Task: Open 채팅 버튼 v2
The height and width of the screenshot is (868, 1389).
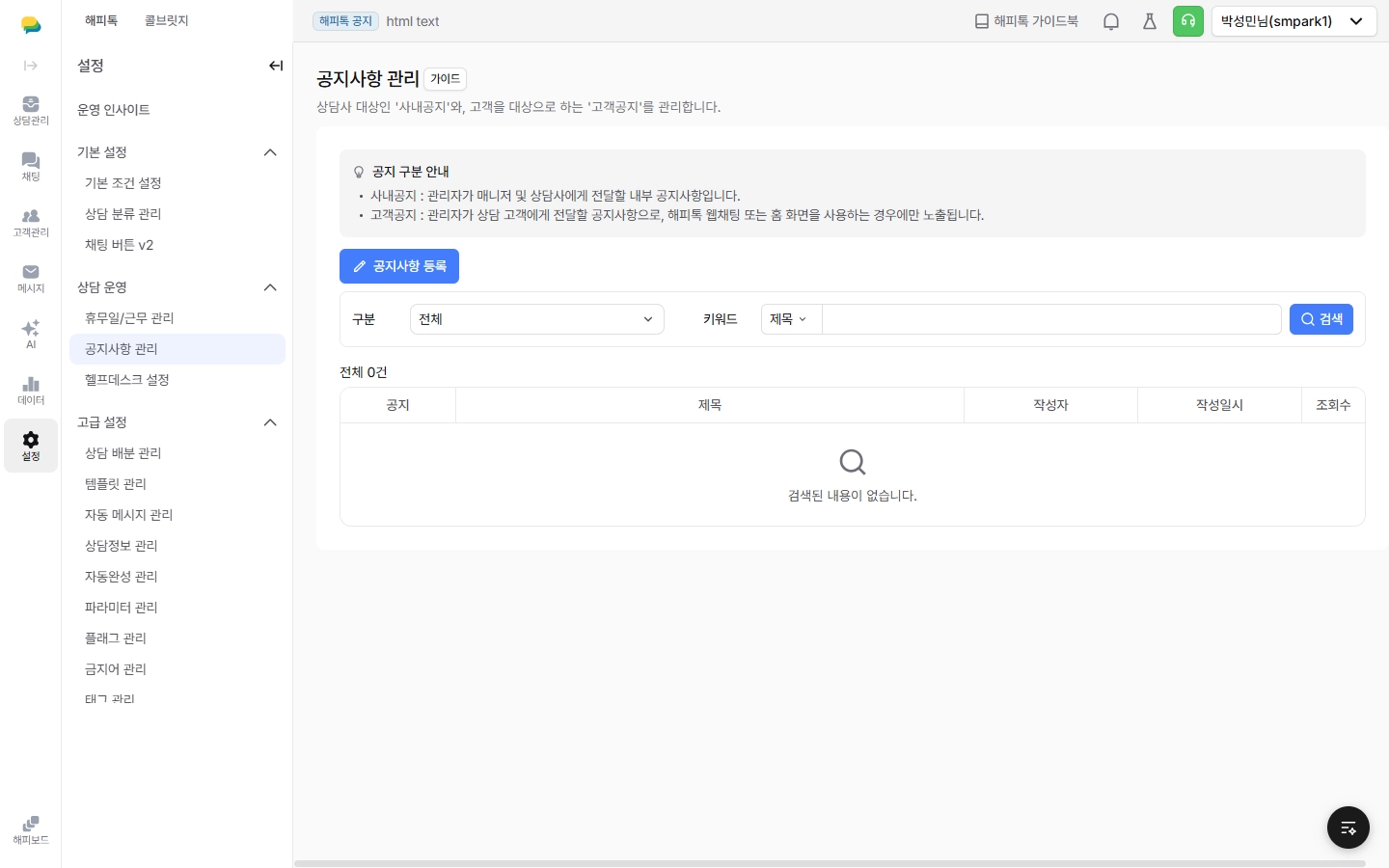Action: (x=177, y=245)
